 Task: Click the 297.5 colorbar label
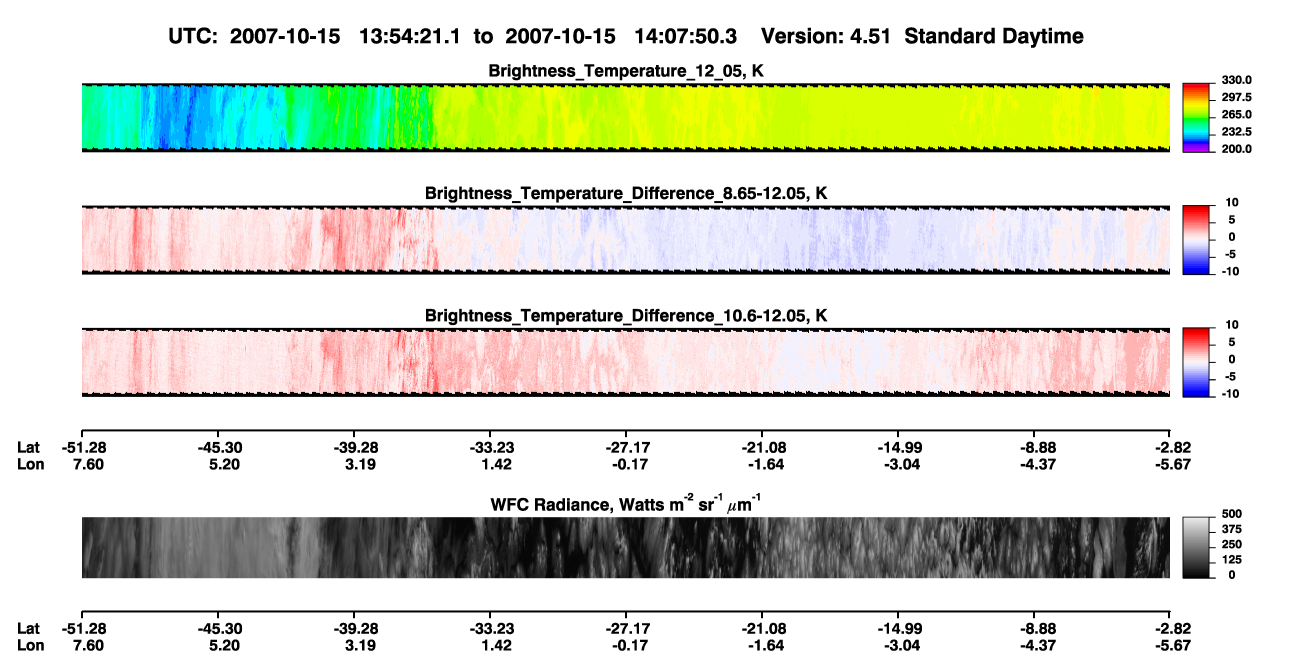point(1237,98)
